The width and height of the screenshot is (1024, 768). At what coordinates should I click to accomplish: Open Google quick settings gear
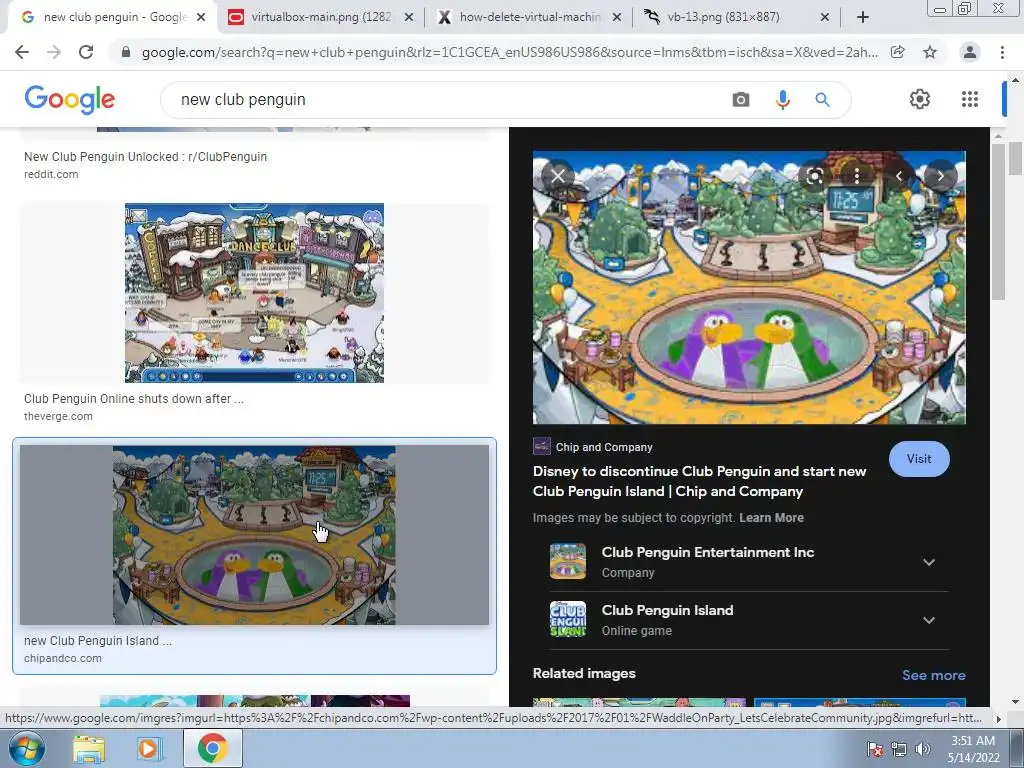point(920,99)
